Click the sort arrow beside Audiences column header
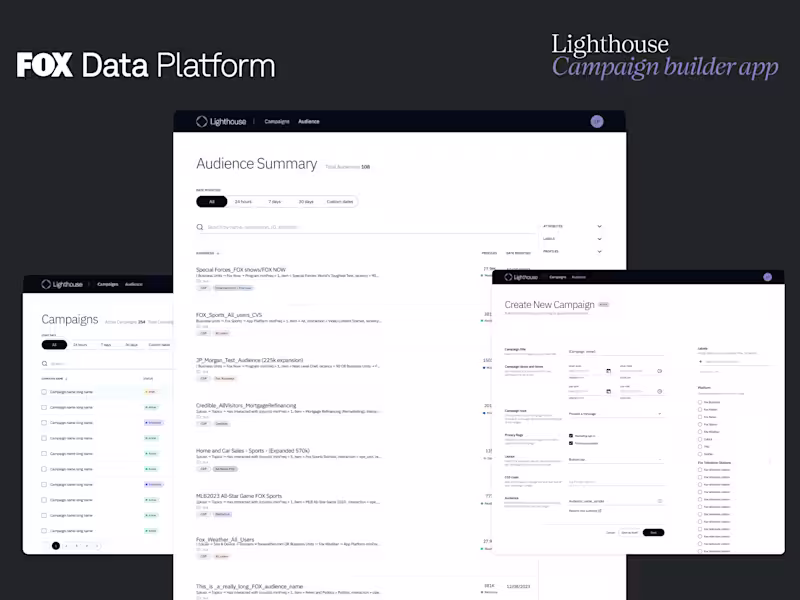Viewport: 800px width, 600px height. click(x=218, y=254)
